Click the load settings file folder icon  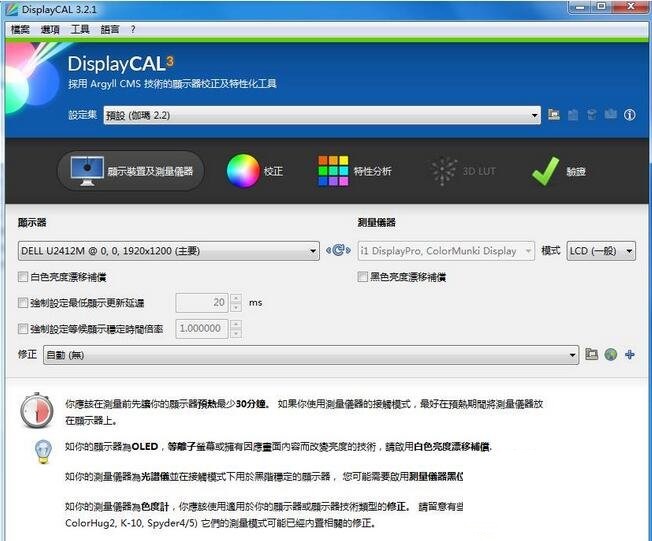pos(554,115)
